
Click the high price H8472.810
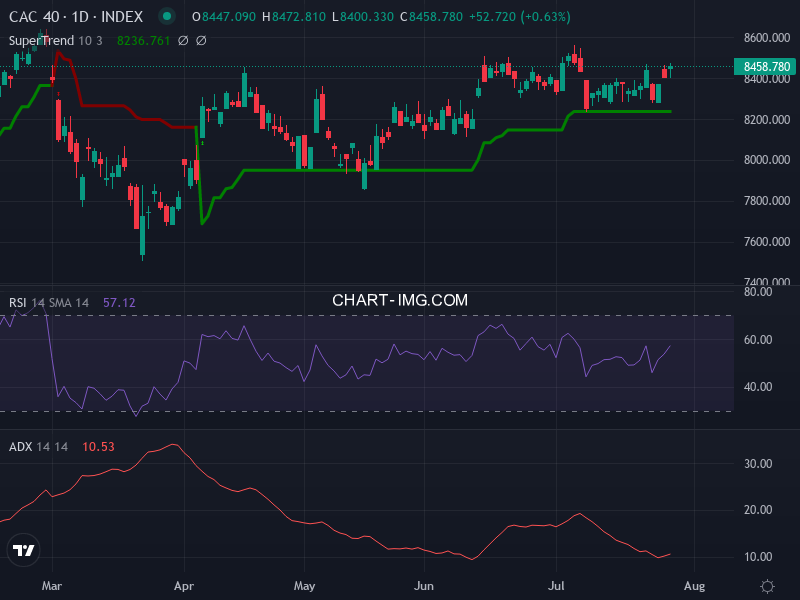click(294, 17)
